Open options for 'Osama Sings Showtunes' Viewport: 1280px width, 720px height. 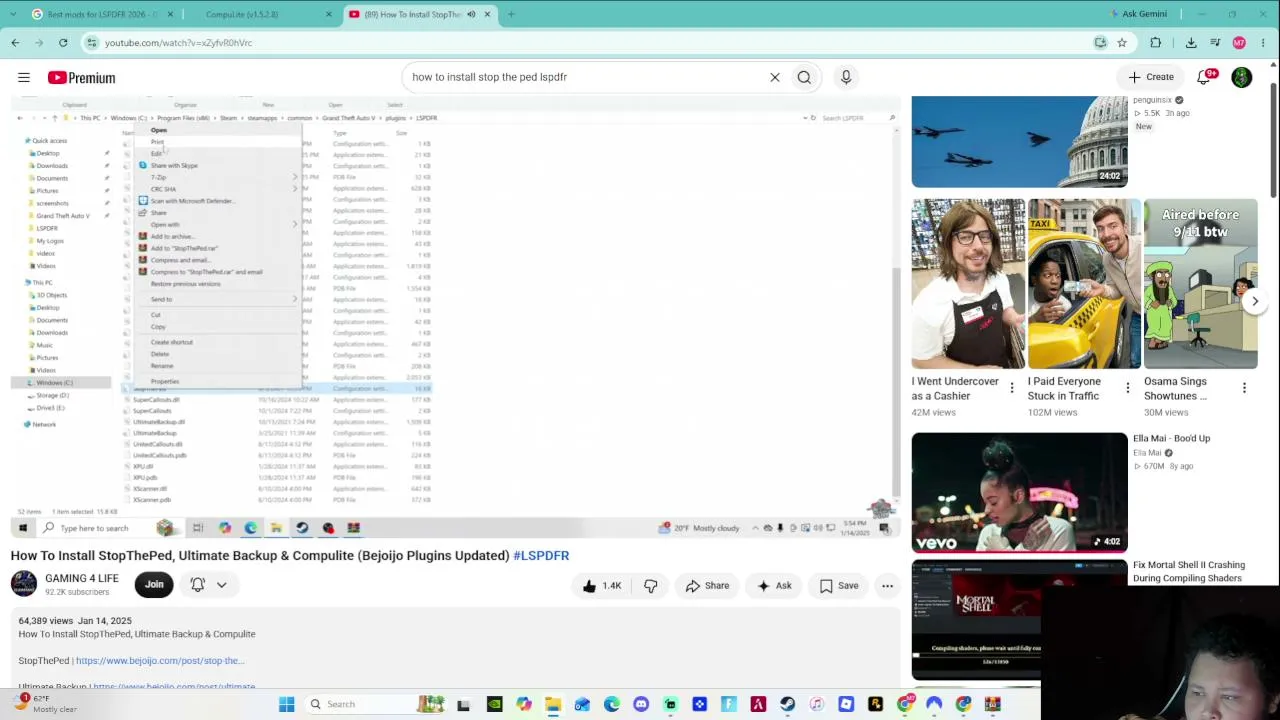point(1244,388)
